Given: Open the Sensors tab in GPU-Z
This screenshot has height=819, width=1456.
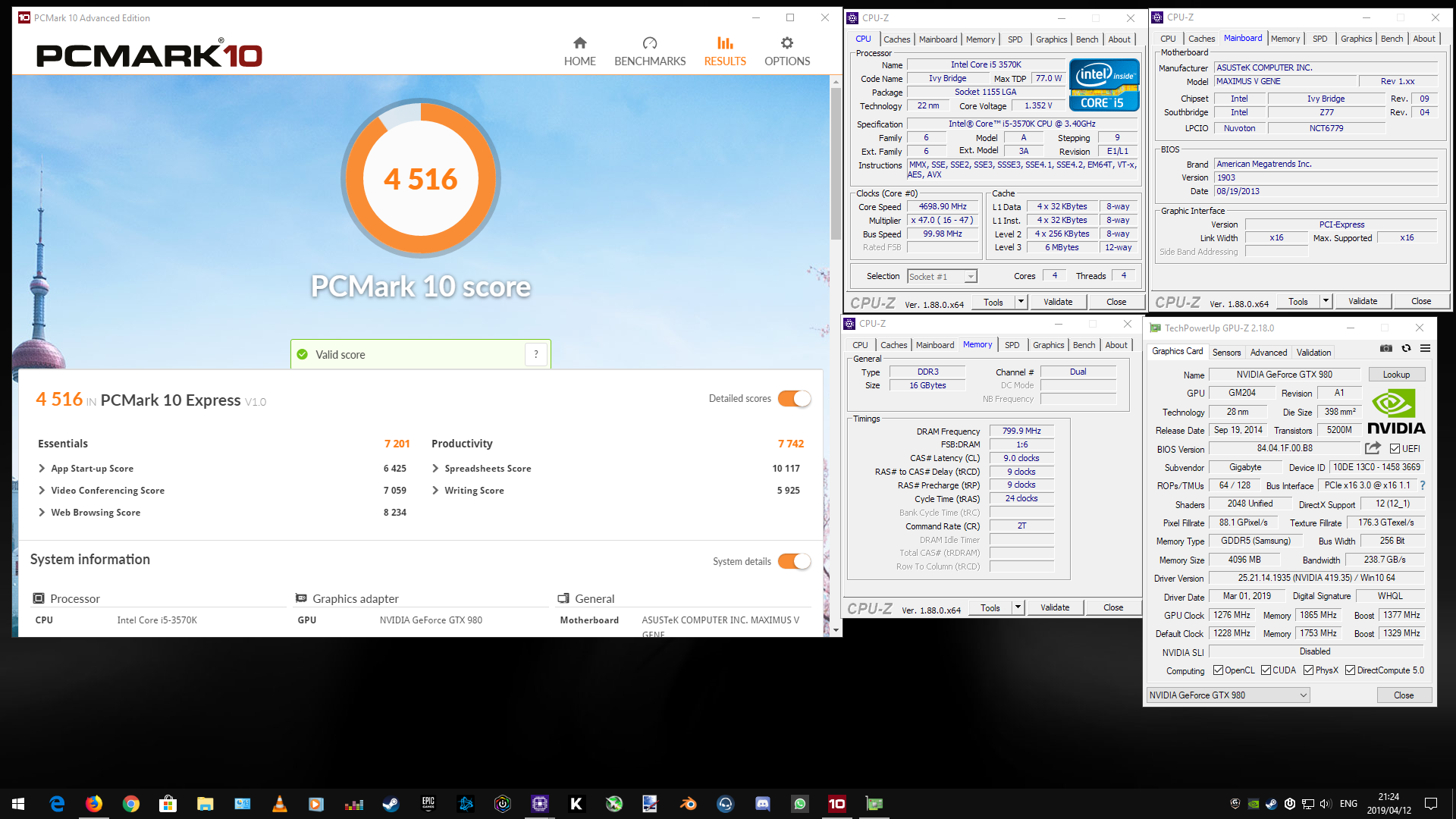Looking at the screenshot, I should click(1226, 353).
